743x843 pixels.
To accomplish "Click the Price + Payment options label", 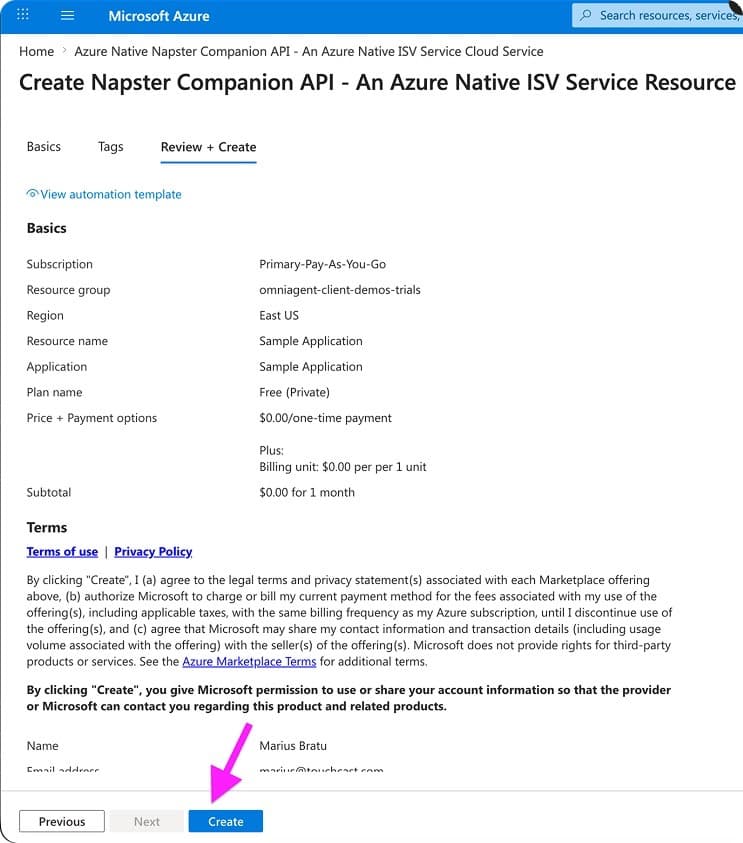I will tap(92, 418).
